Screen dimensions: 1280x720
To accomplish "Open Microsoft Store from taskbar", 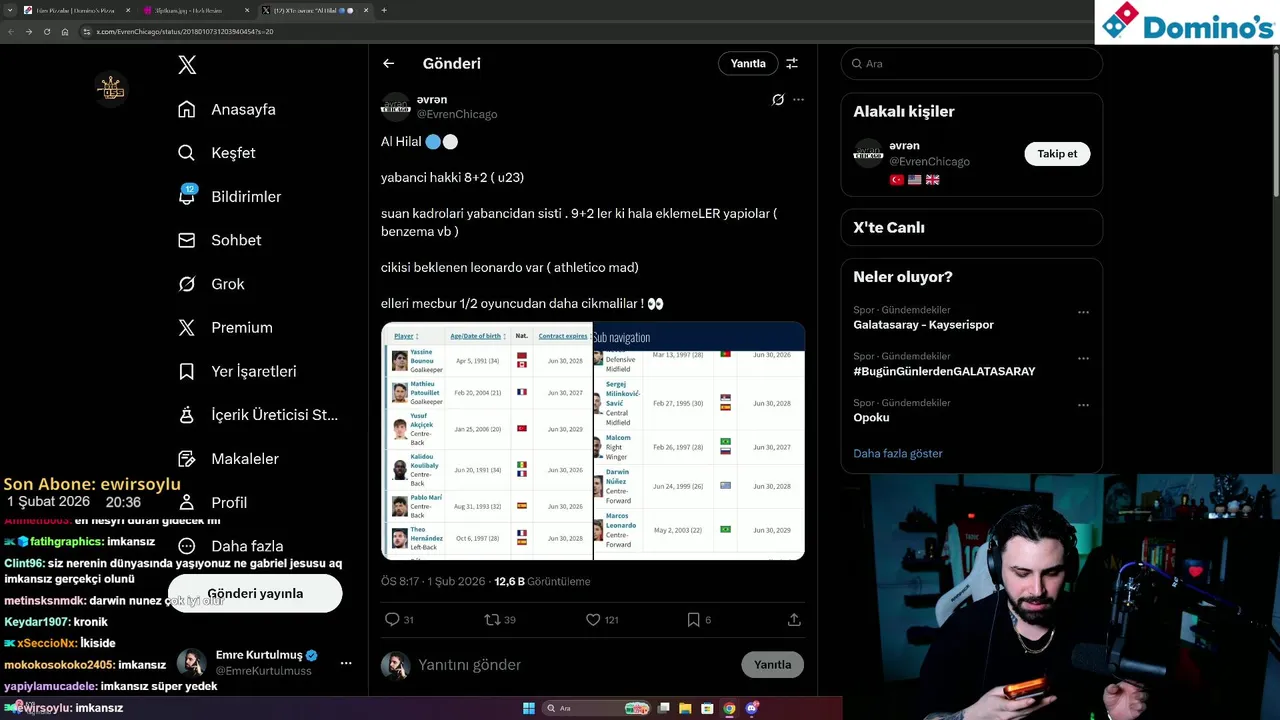I will click(707, 708).
